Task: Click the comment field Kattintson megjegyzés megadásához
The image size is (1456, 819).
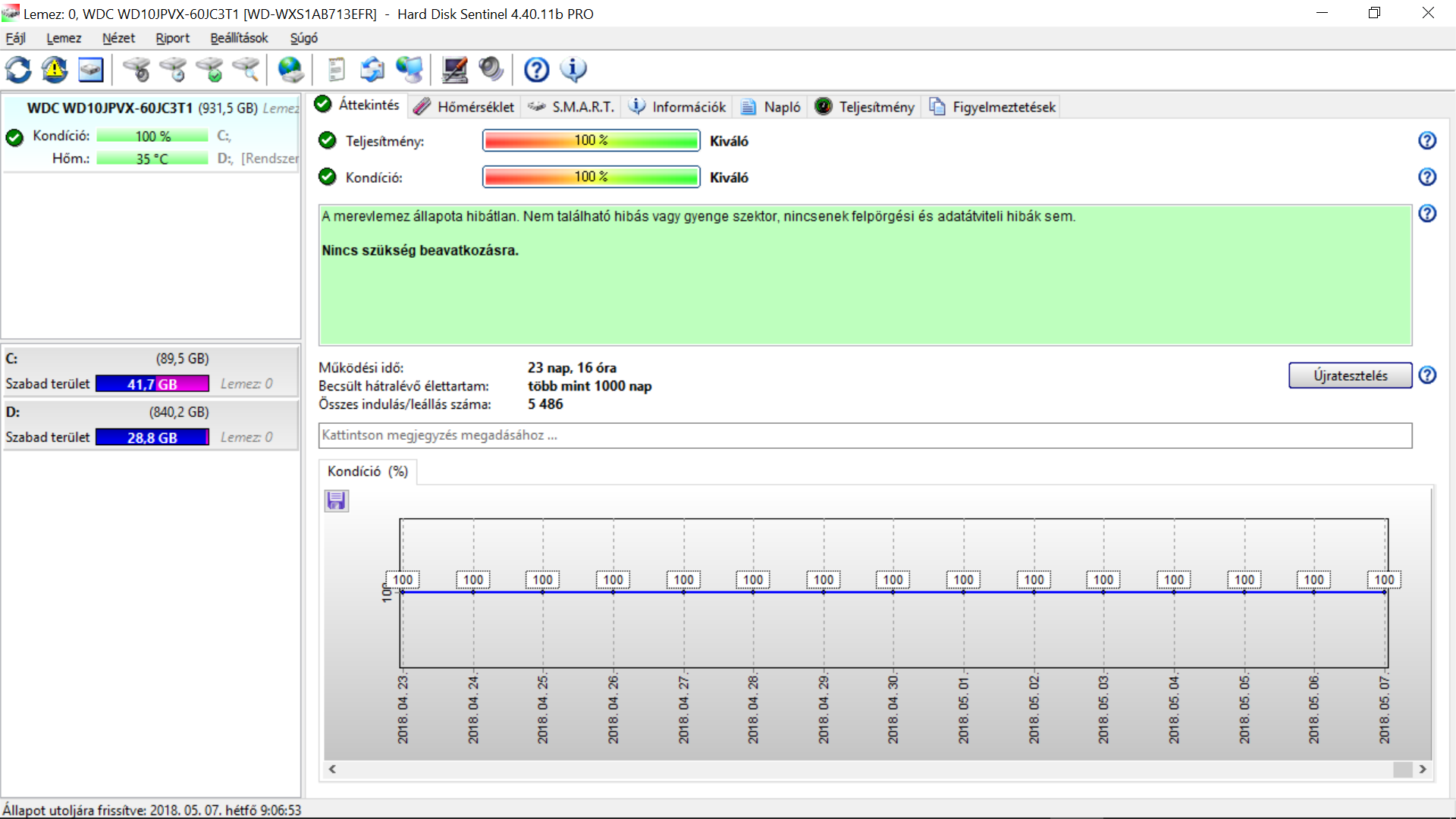Action: tap(865, 436)
